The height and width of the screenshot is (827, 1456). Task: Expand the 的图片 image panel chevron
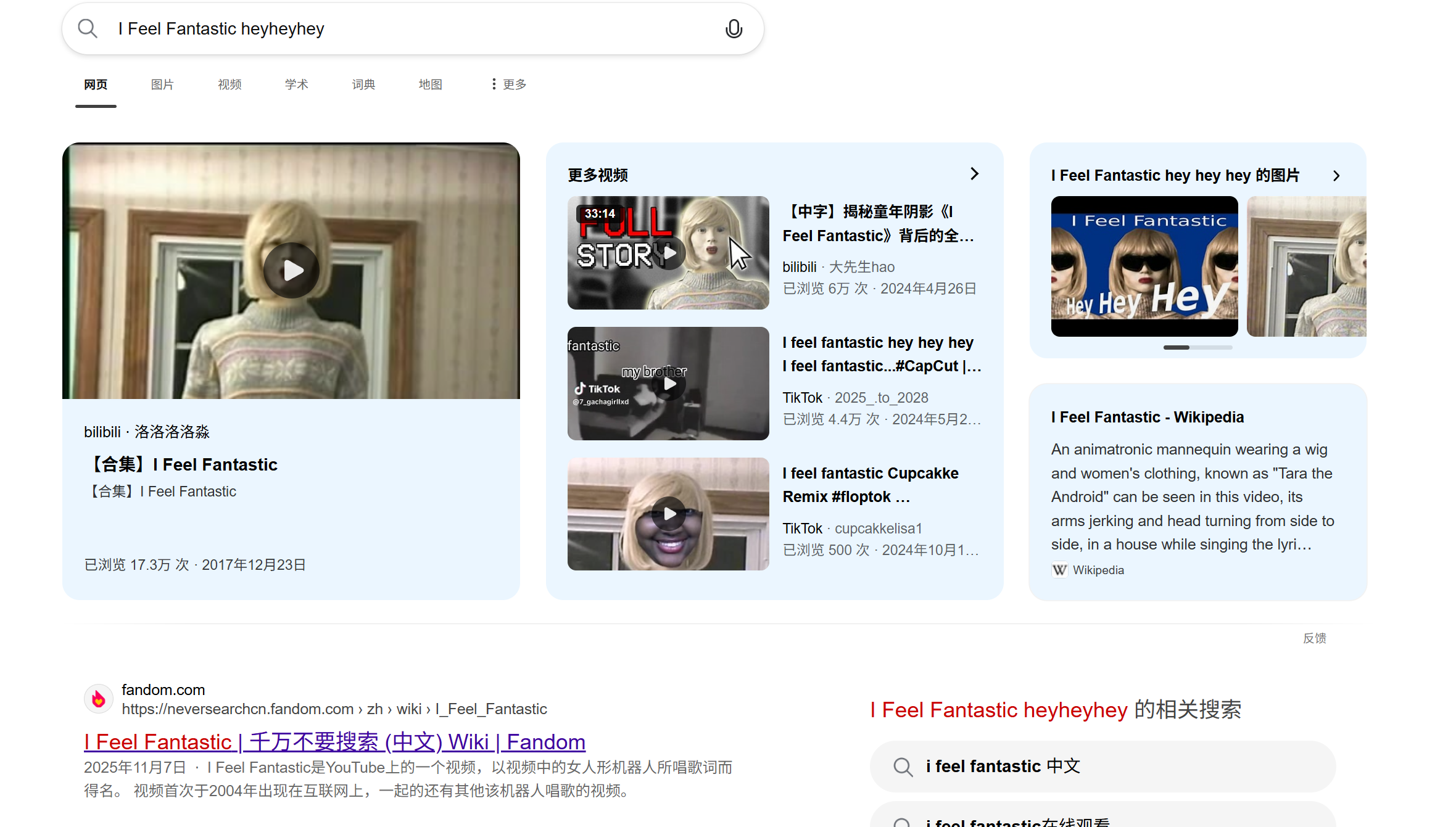[1336, 176]
